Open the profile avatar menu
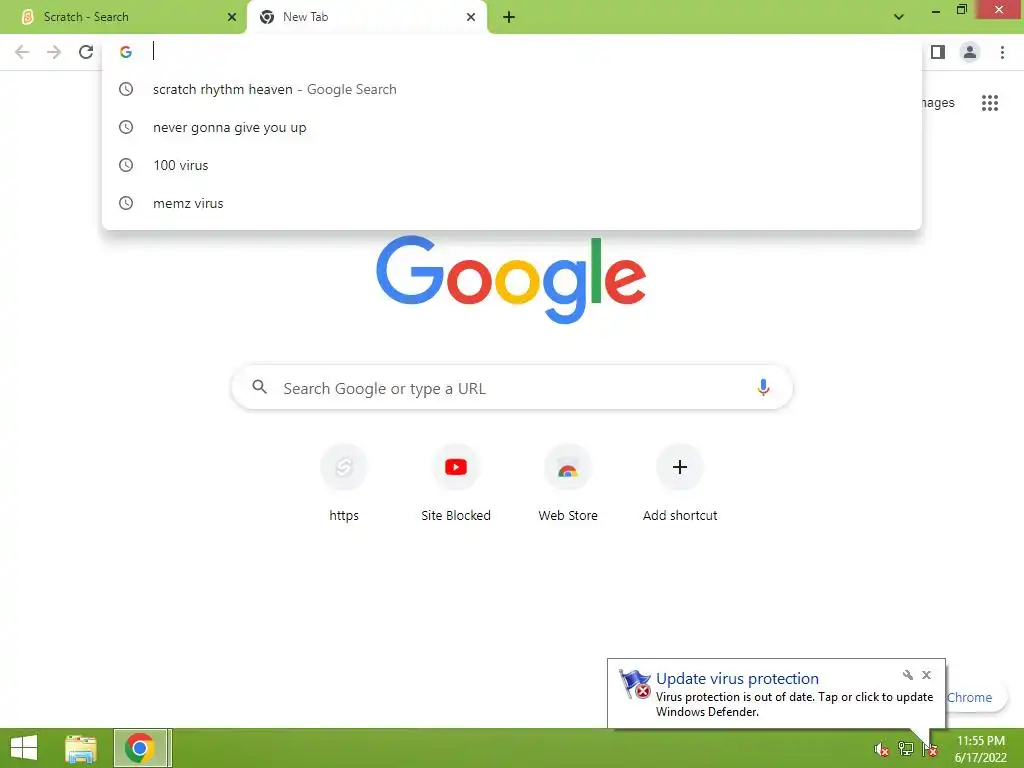The image size is (1024, 768). pos(970,52)
